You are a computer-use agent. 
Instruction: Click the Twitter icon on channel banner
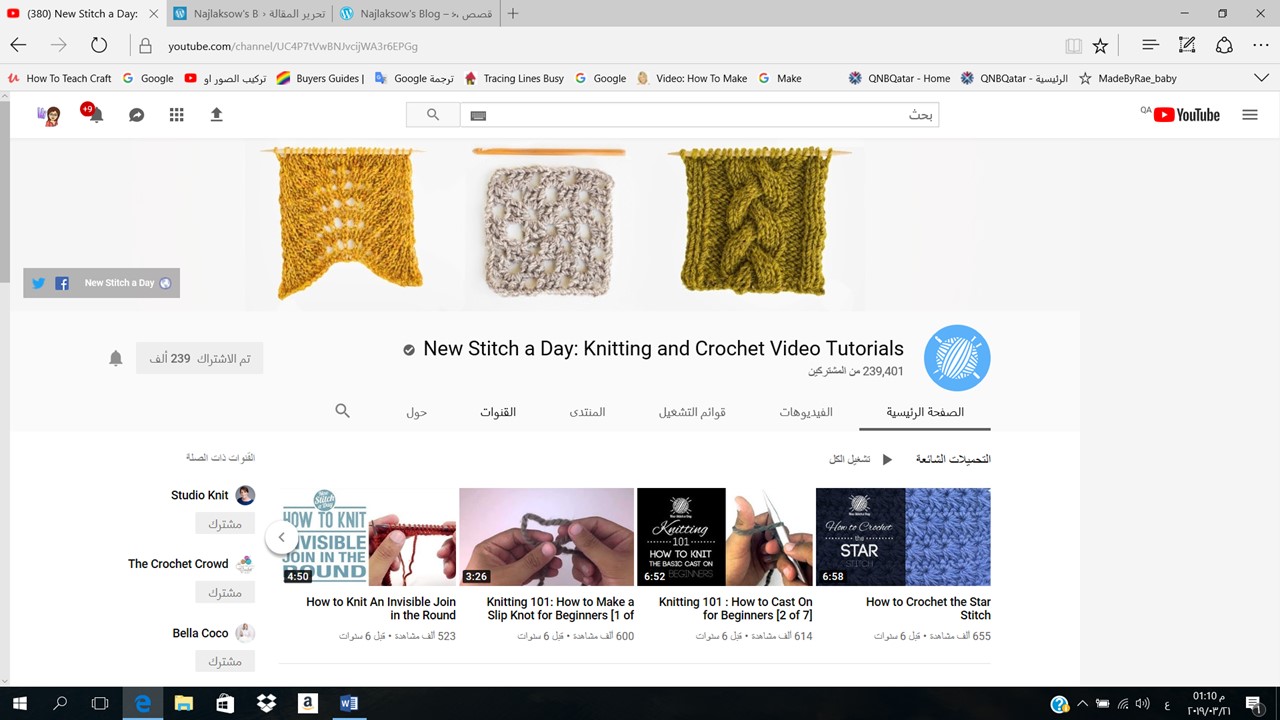[x=38, y=283]
